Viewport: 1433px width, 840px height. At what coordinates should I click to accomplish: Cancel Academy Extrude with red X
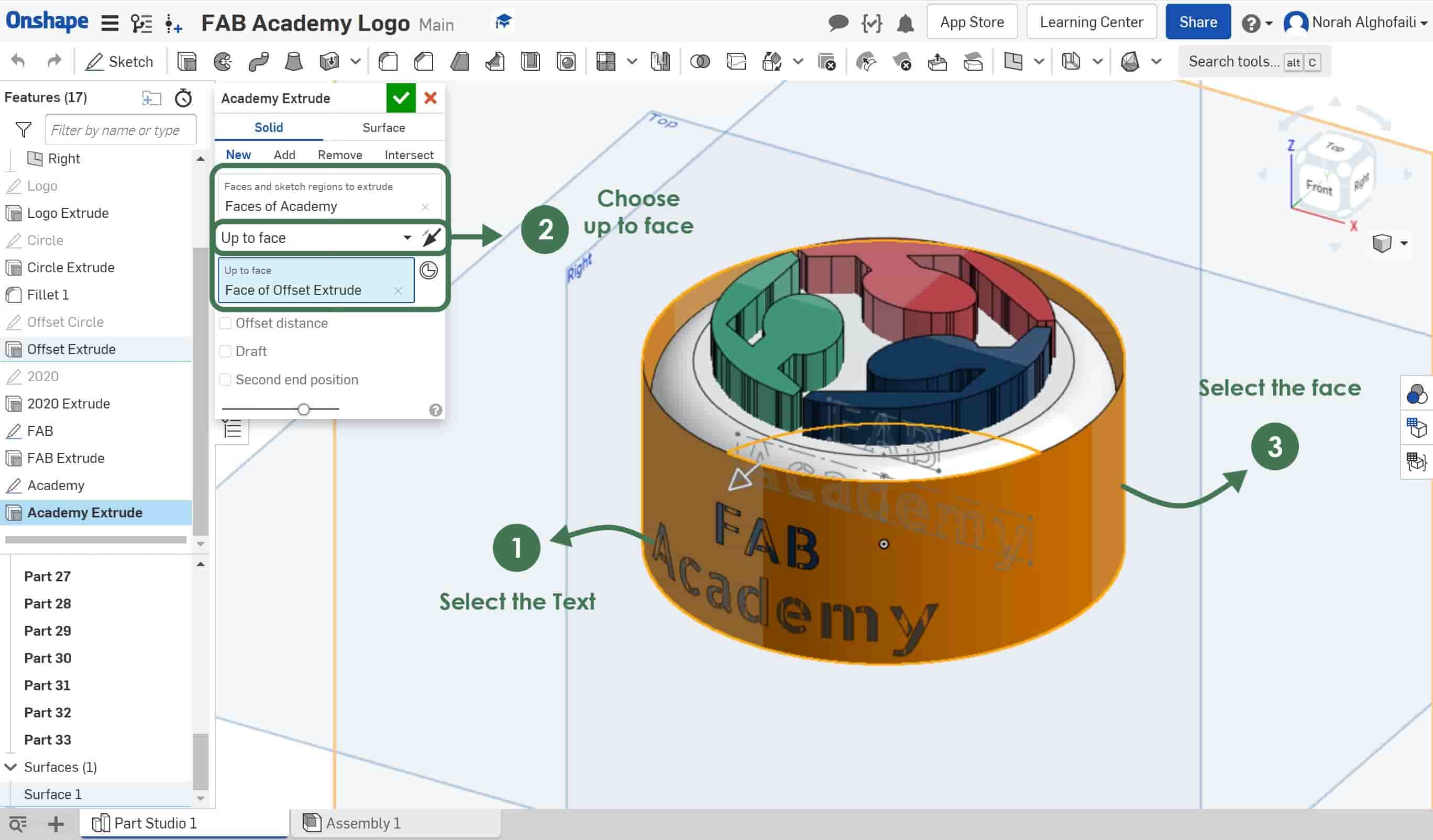(431, 98)
